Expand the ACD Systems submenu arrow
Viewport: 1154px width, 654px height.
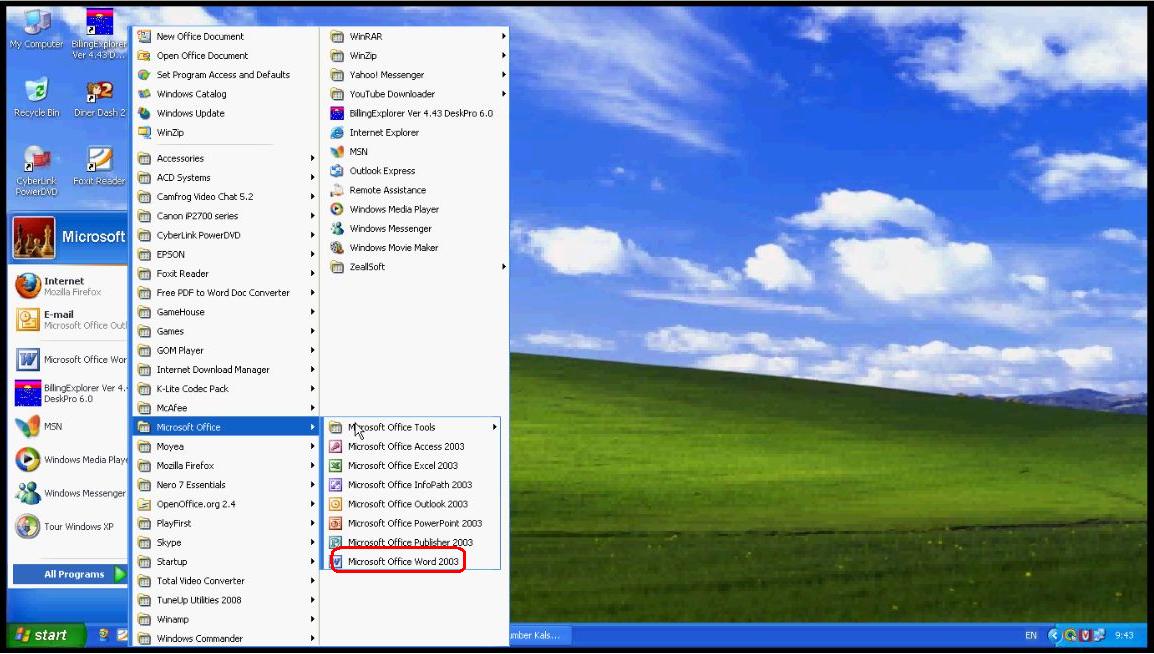click(312, 177)
